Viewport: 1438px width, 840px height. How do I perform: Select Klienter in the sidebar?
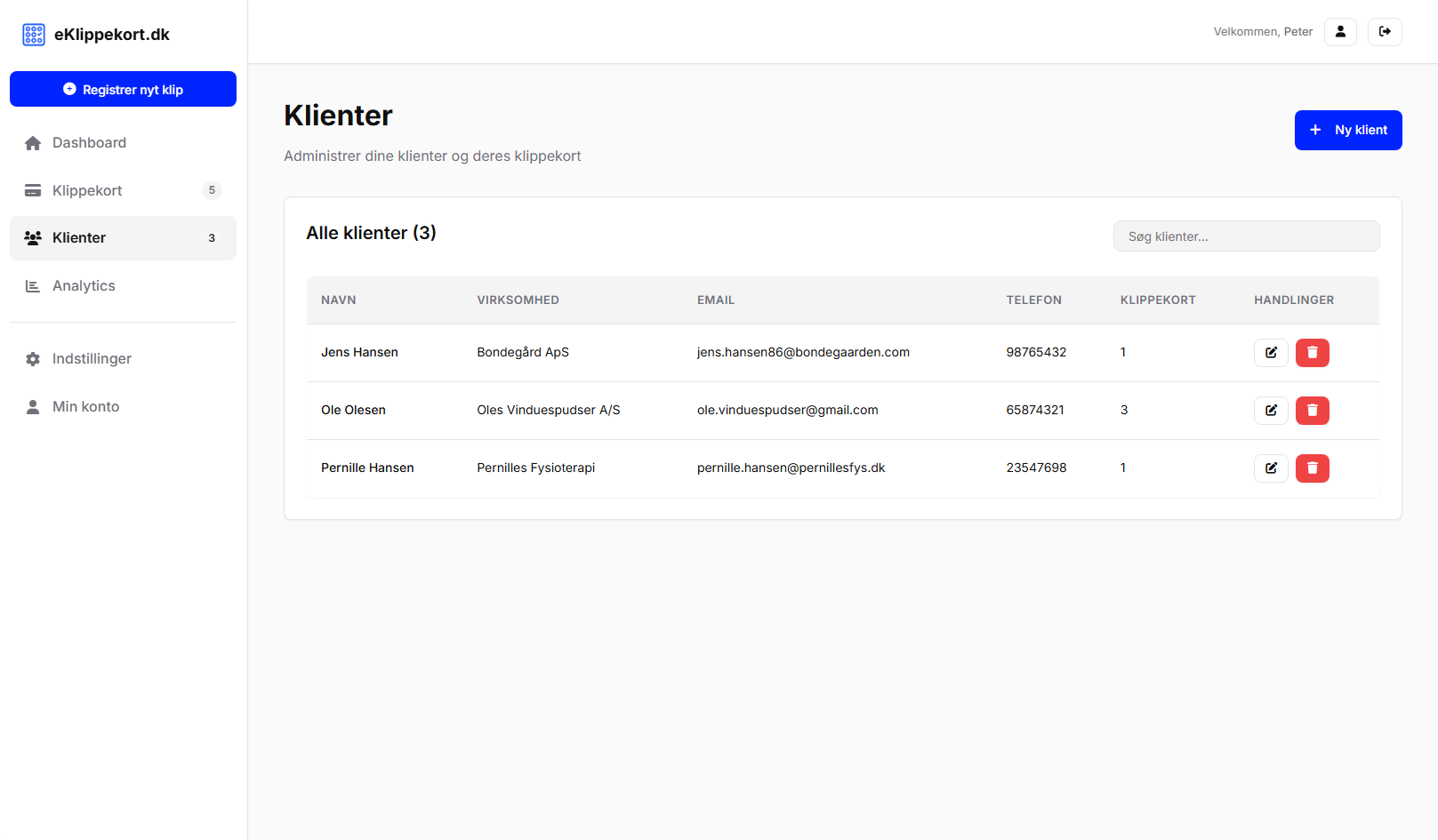pos(79,238)
